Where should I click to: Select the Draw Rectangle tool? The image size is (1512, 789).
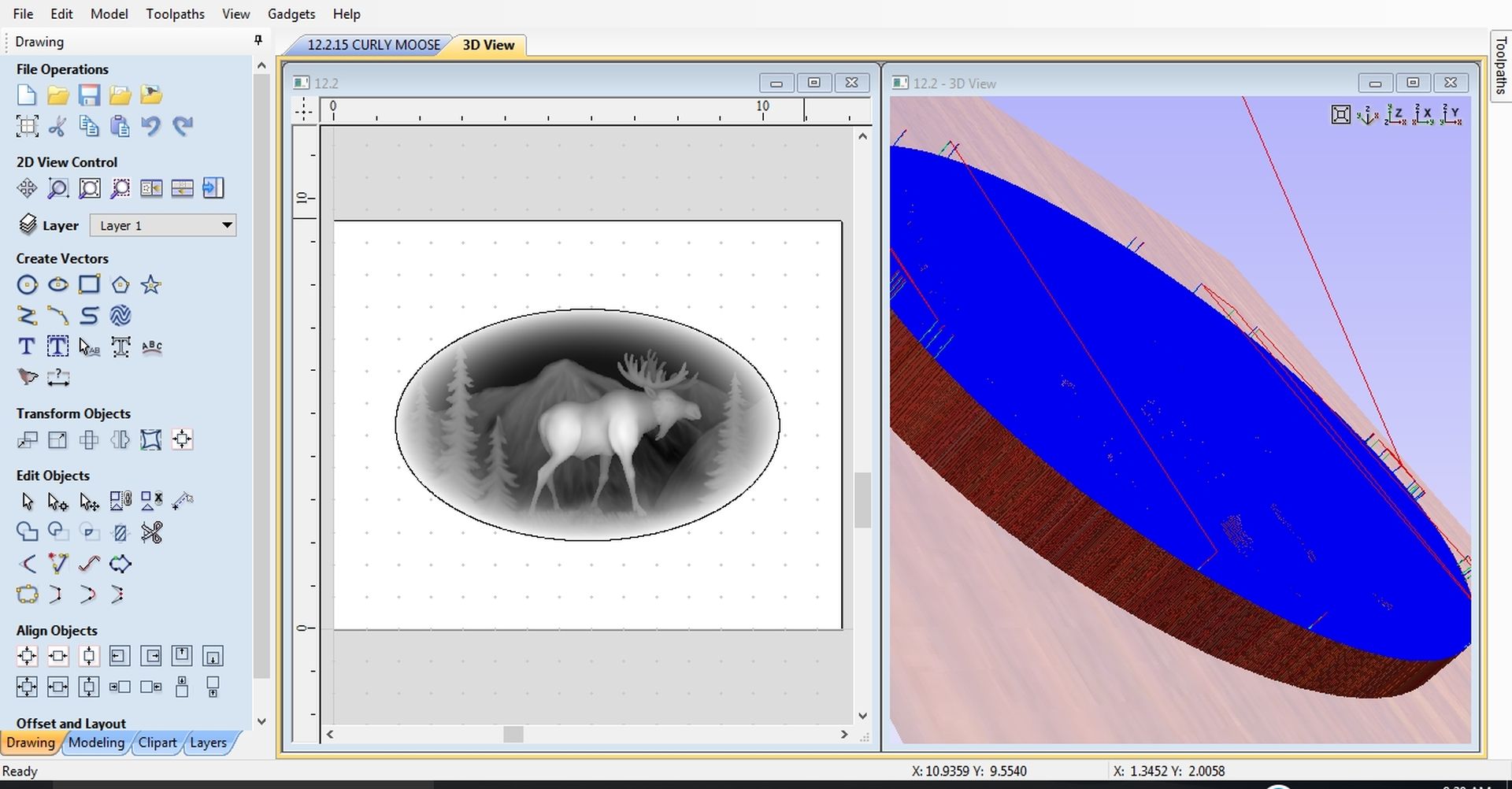[89, 284]
